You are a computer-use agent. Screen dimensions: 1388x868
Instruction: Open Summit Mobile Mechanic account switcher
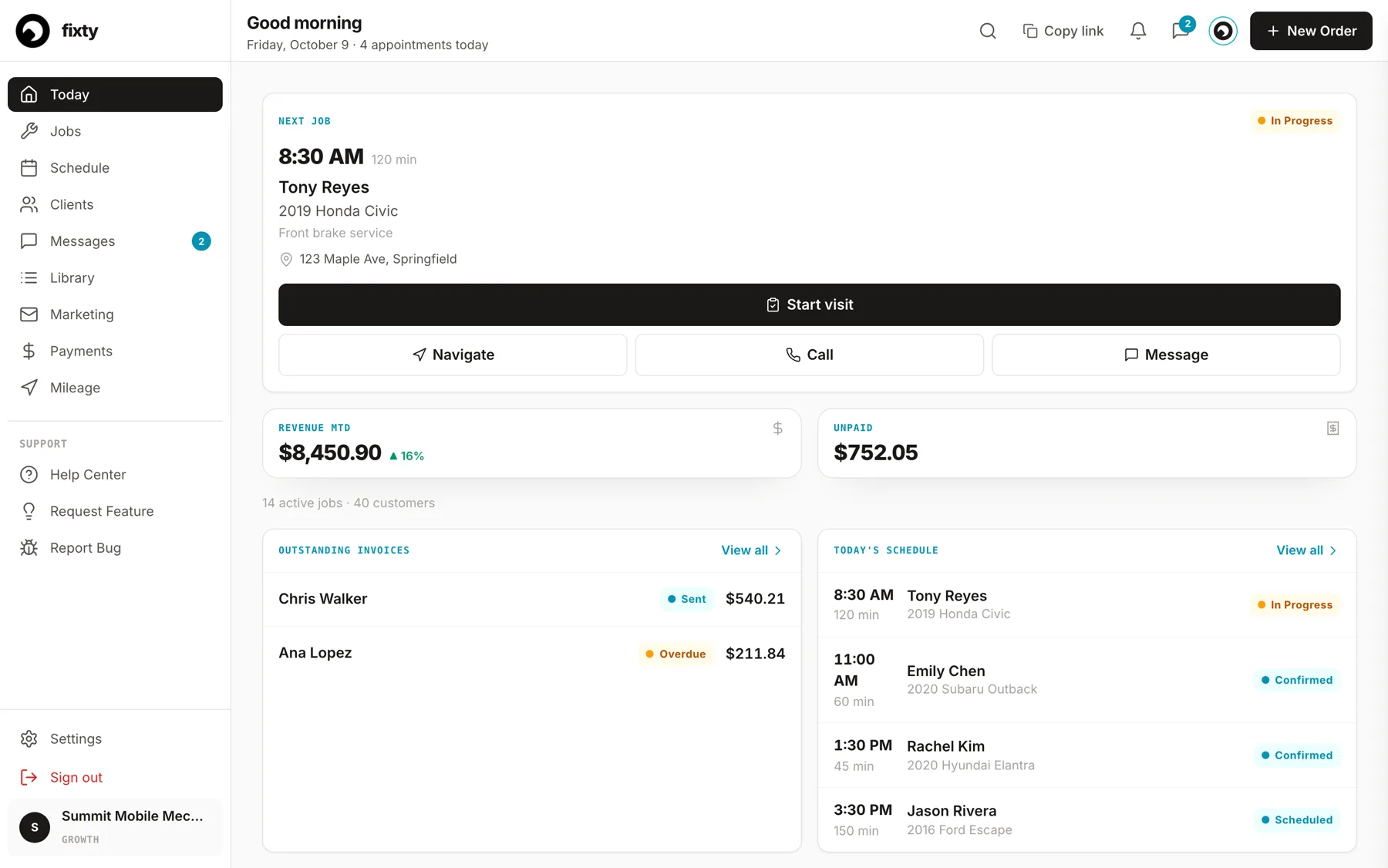115,827
